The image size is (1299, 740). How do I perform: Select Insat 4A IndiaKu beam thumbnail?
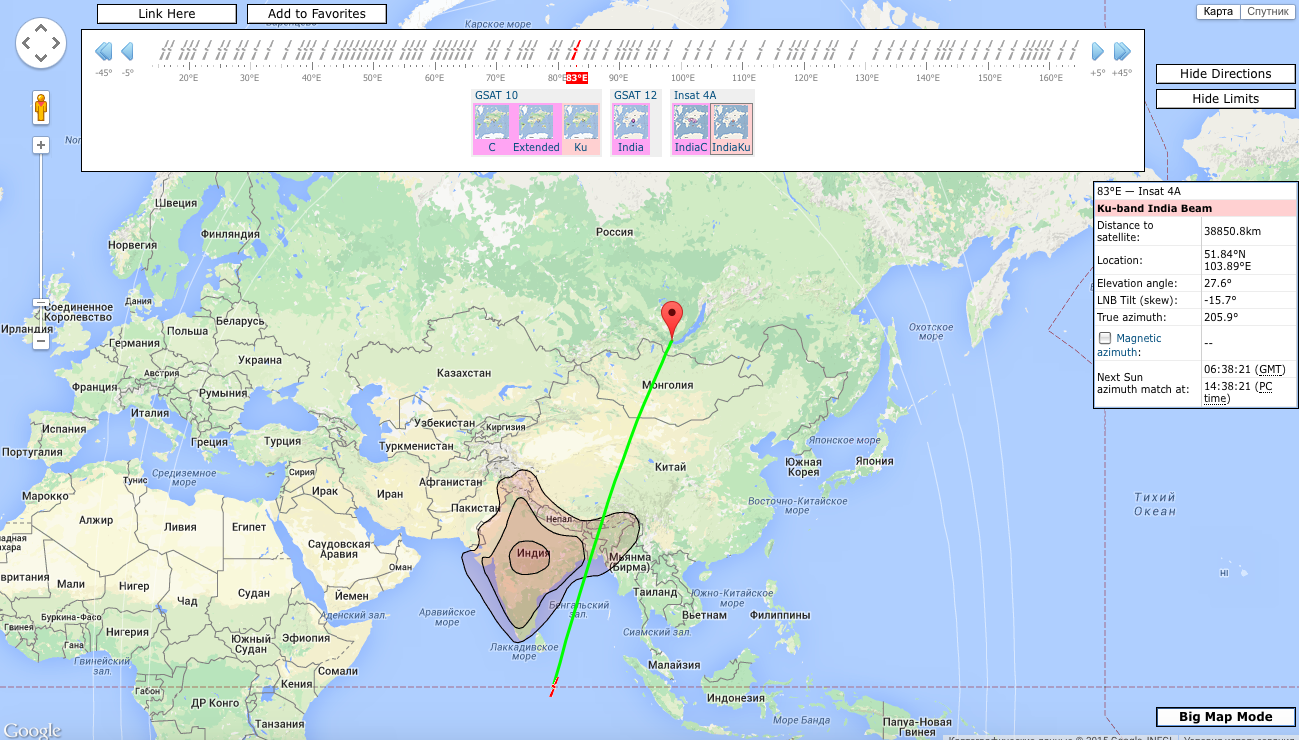coord(731,129)
